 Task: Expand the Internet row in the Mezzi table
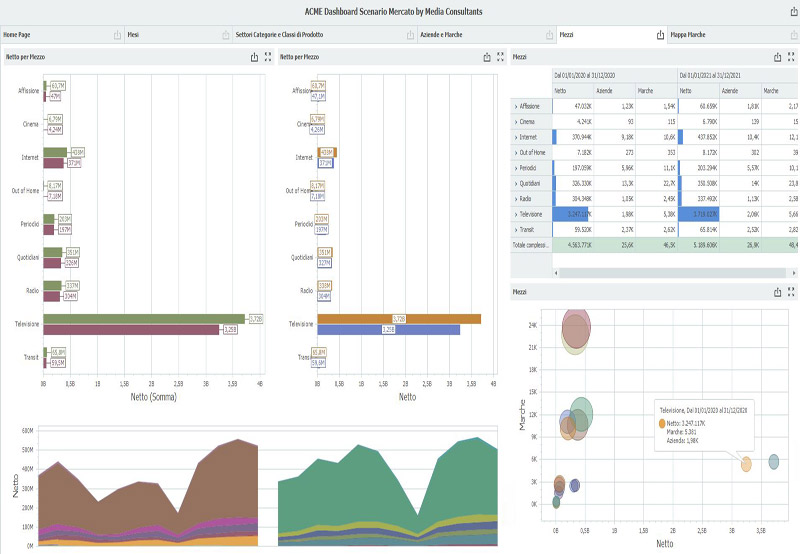516,136
